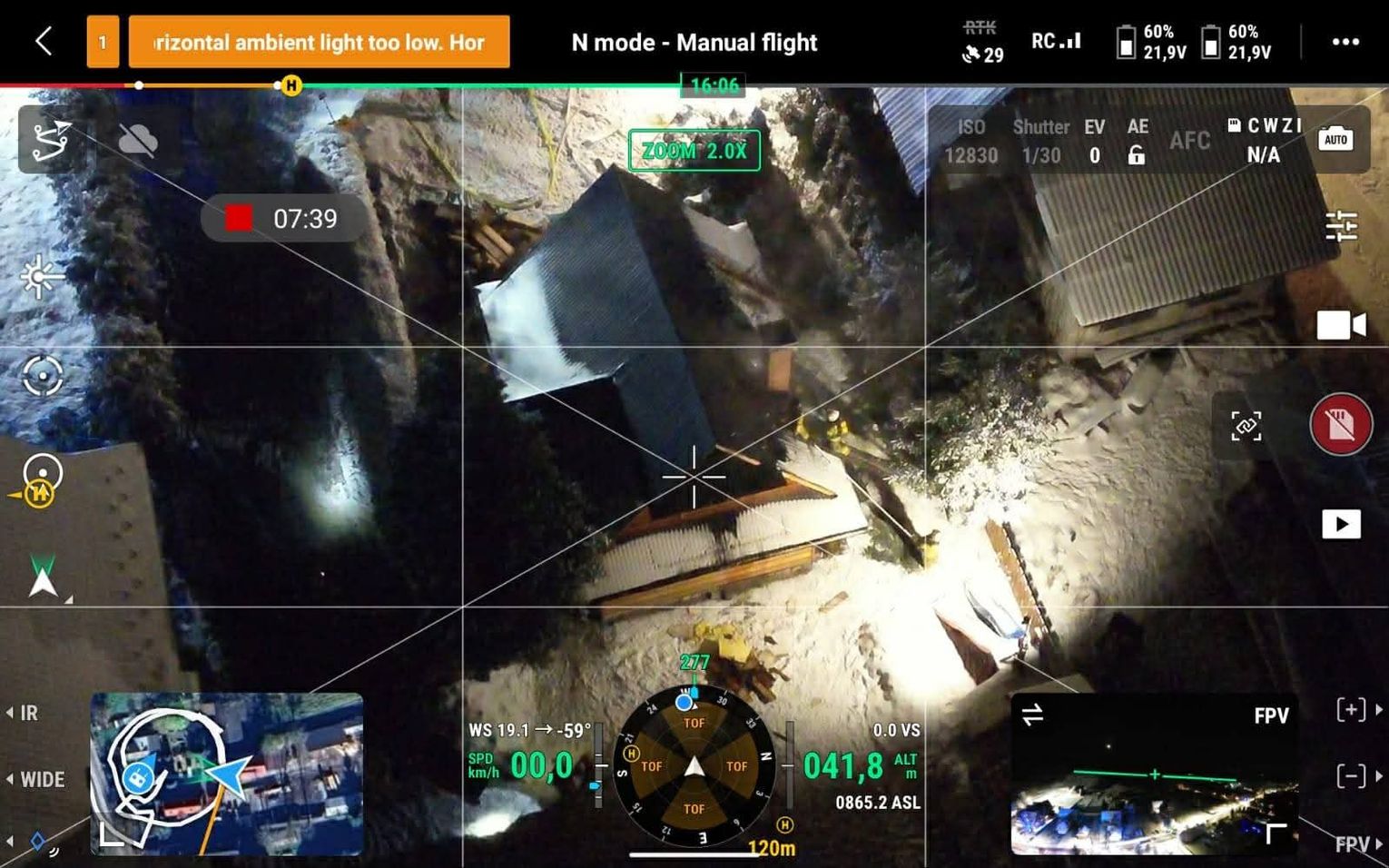Toggle AUTO camera exposure mode
This screenshot has height=868, width=1389.
click(x=1335, y=139)
